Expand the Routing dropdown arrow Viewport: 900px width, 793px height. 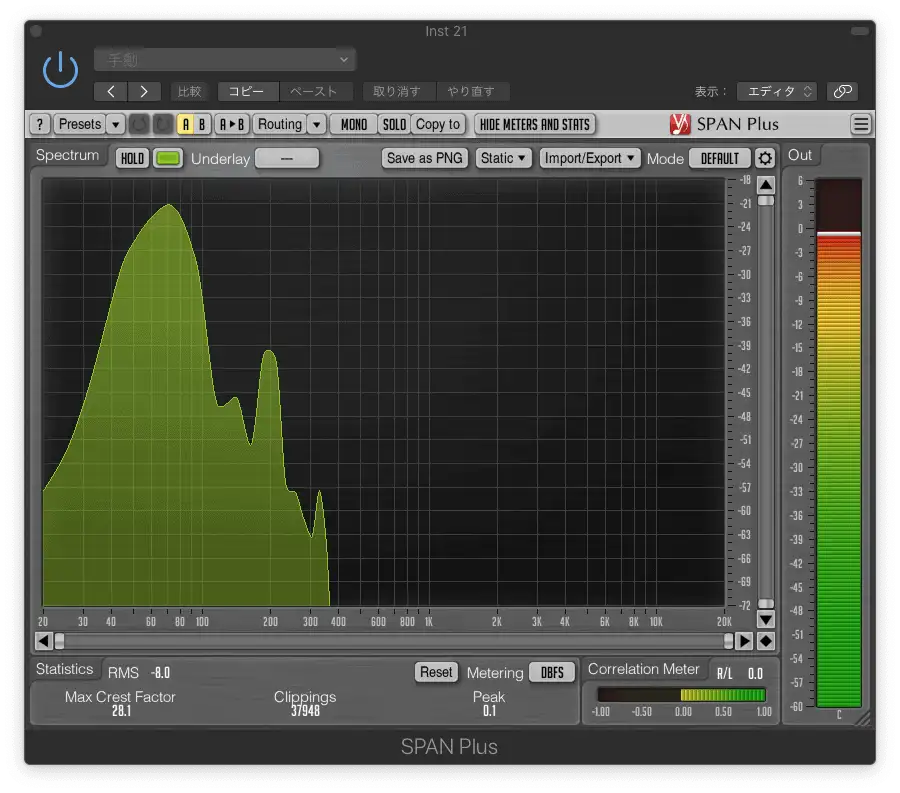[317, 124]
